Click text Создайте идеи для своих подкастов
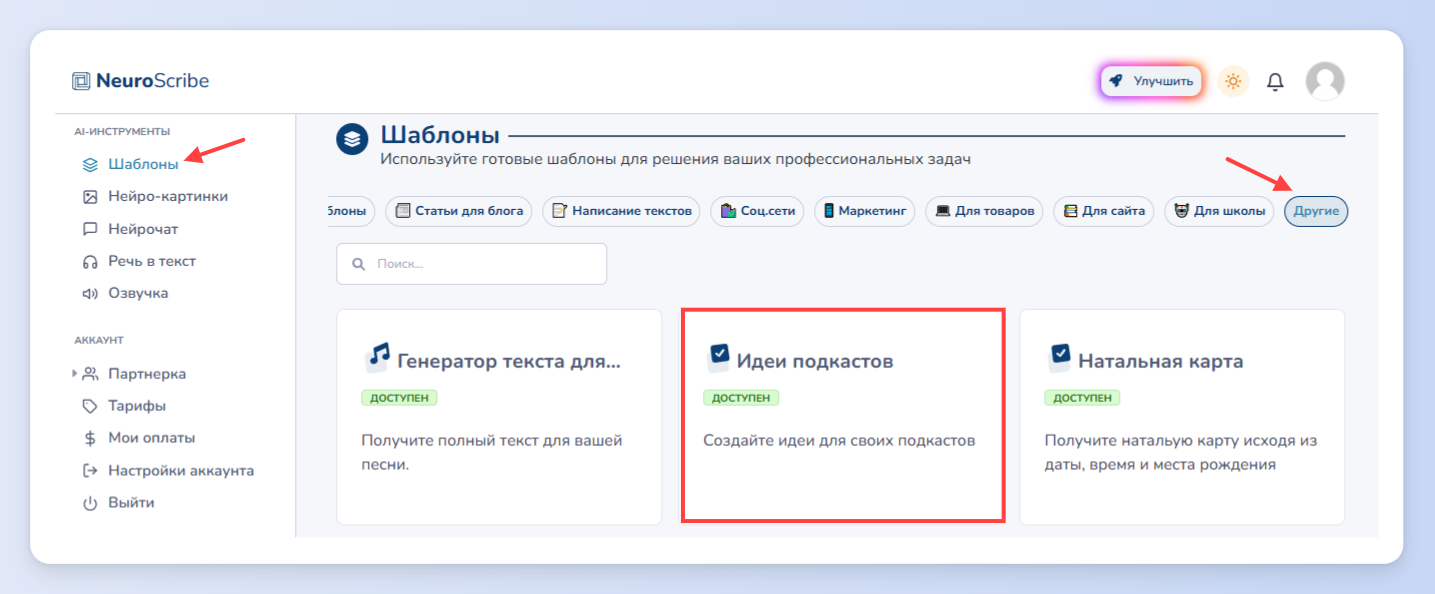1435x594 pixels. [x=839, y=440]
